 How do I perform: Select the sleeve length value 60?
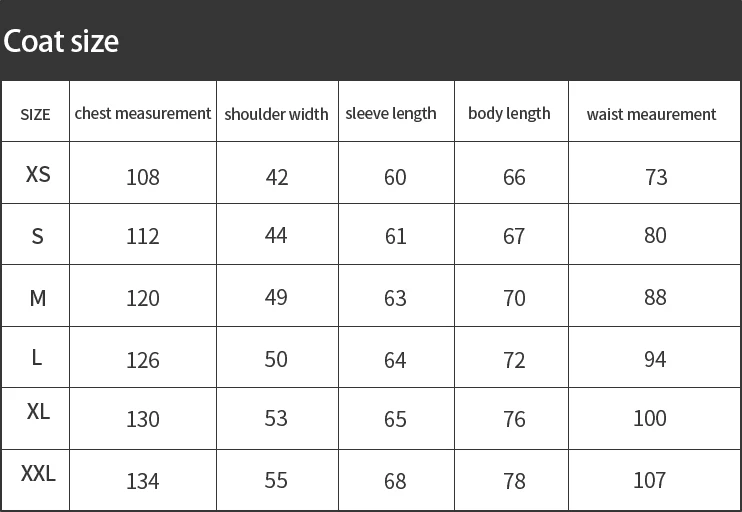pos(395,177)
